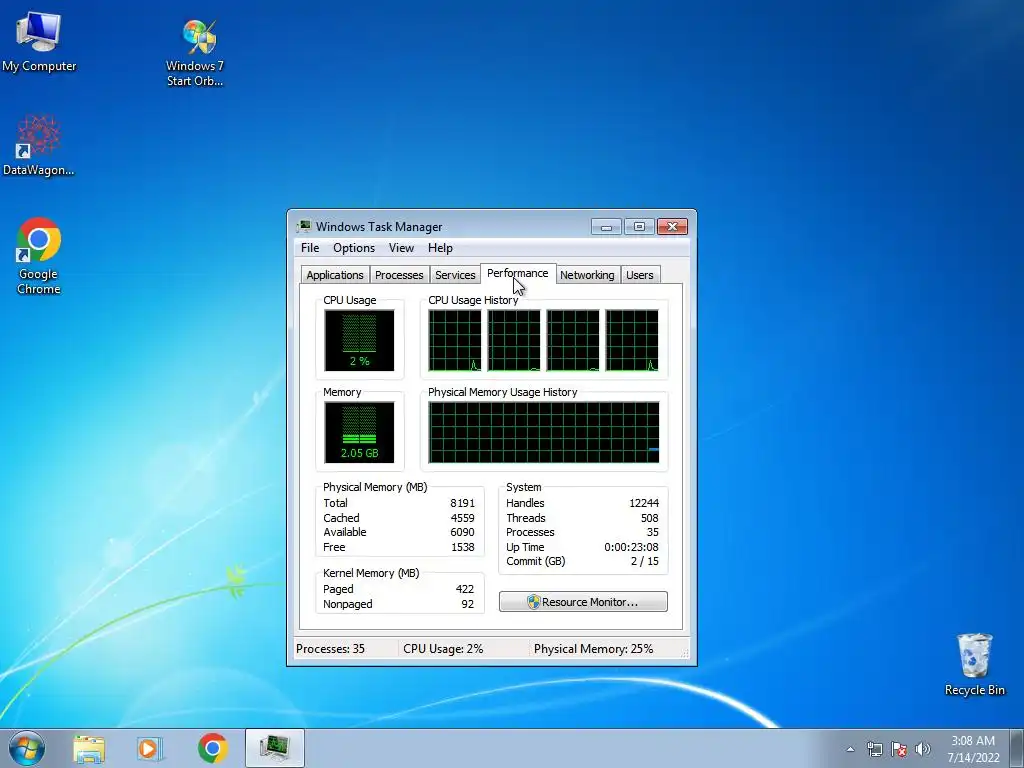Click first CPU Usage History graph
The width and height of the screenshot is (1024, 768).
pos(455,340)
